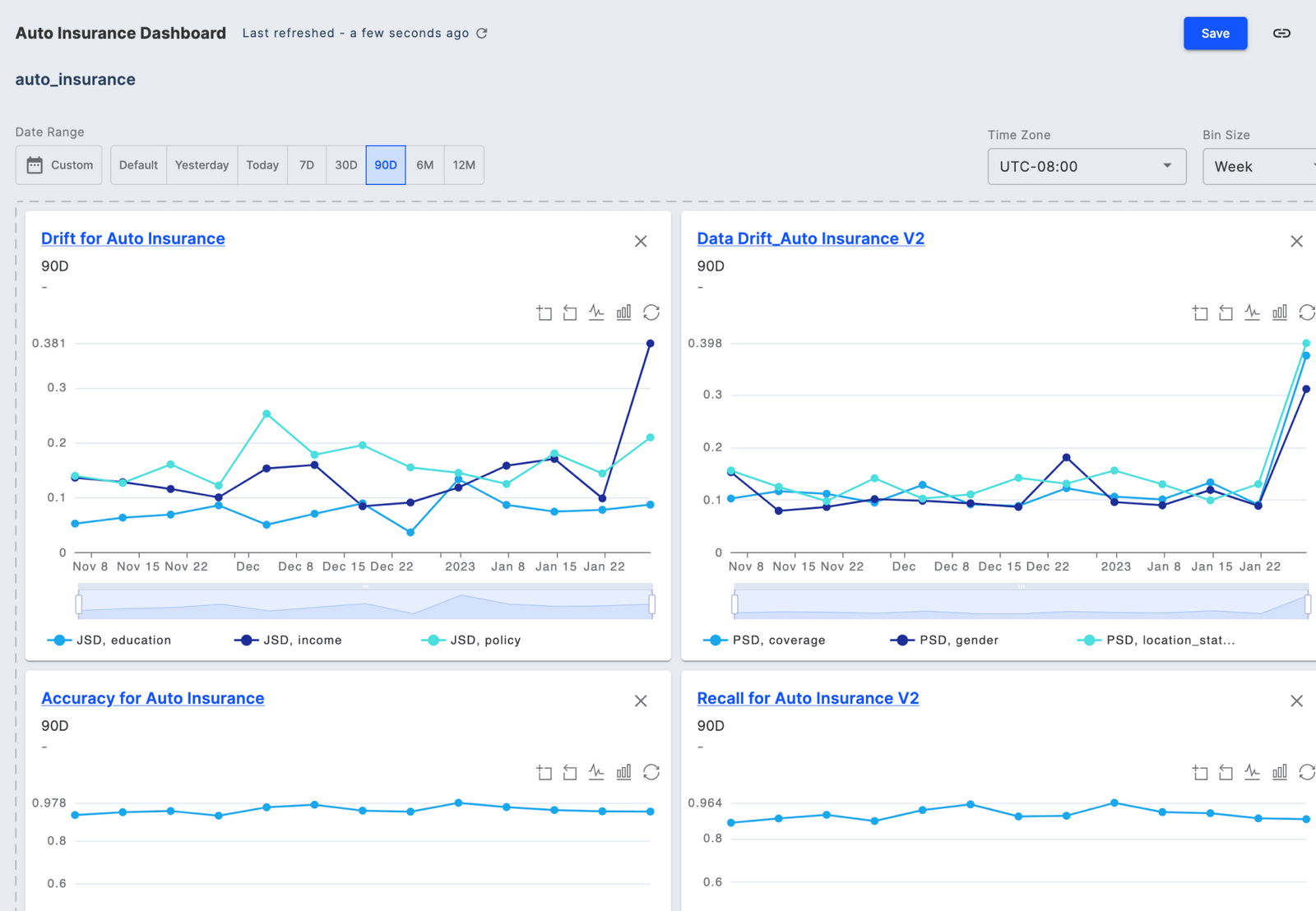Screen dimensions: 1316x911
Task: Open the calendar via the Custom date icon
Action: (34, 164)
